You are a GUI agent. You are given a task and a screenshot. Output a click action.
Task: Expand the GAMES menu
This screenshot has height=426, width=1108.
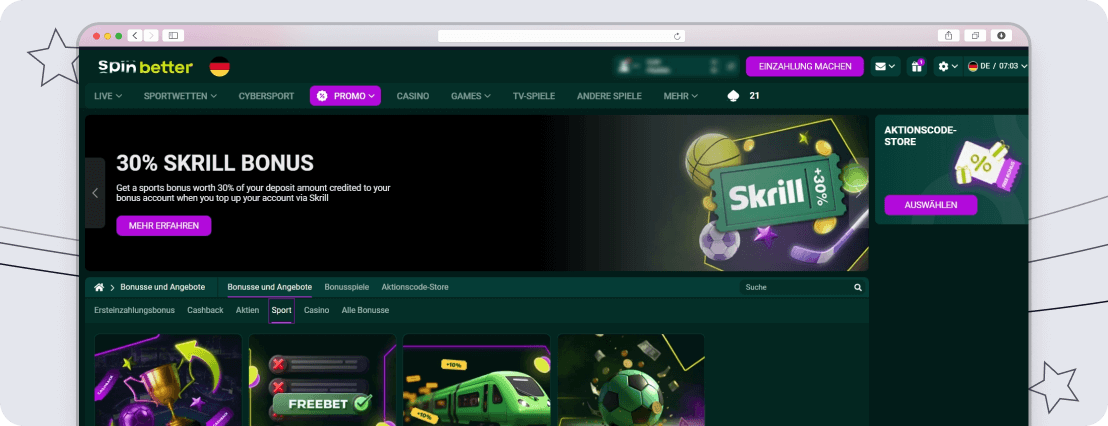click(471, 96)
